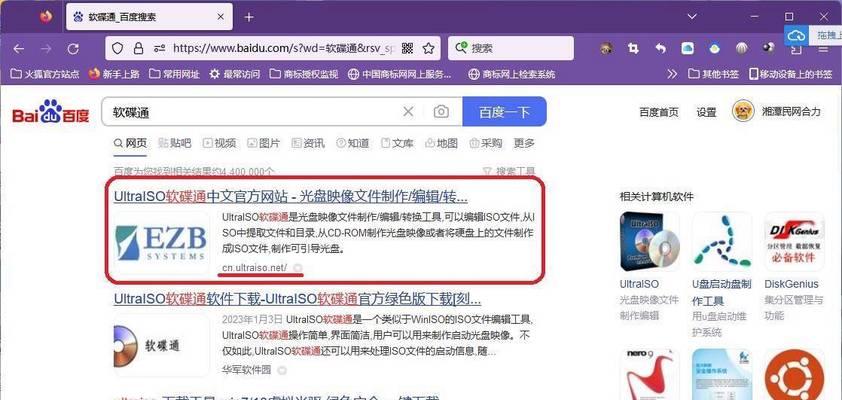Reload the current page

[x=73, y=49]
